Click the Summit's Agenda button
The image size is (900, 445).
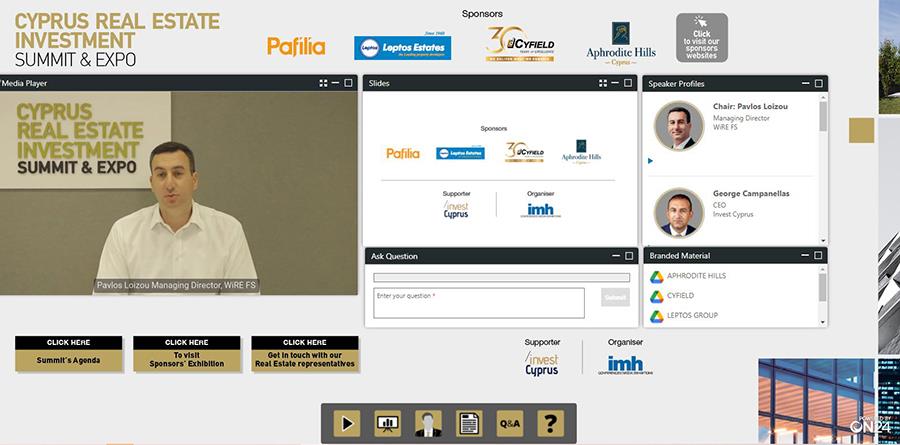(x=69, y=354)
